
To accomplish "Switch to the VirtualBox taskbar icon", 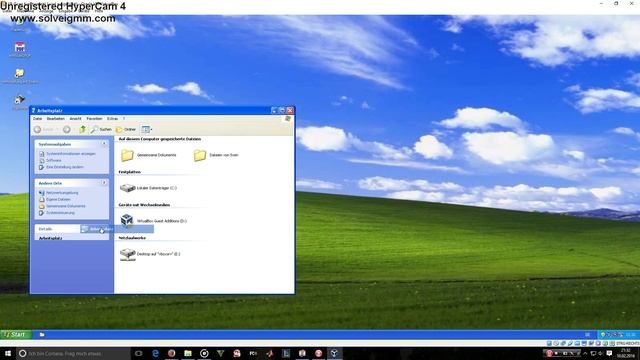I will [x=334, y=353].
